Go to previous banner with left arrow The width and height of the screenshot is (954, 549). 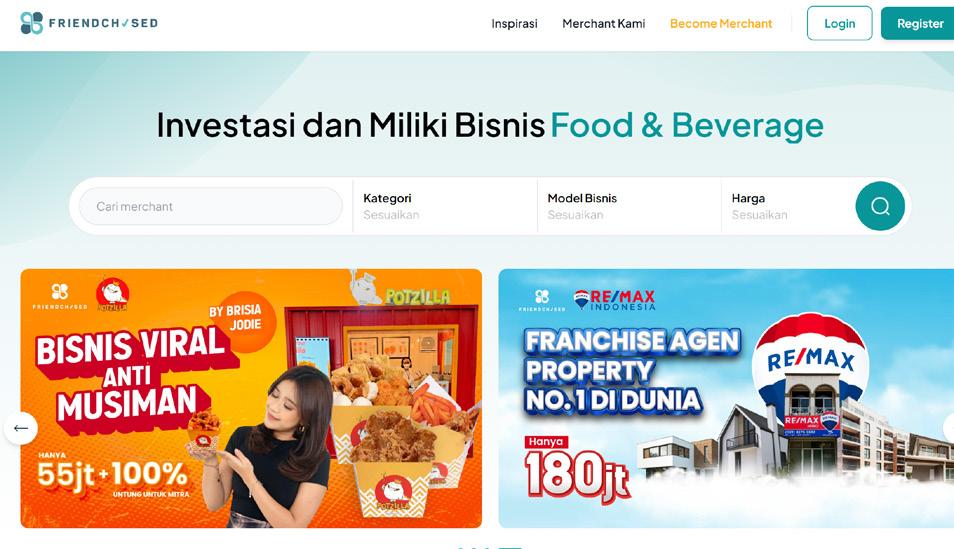(21, 428)
